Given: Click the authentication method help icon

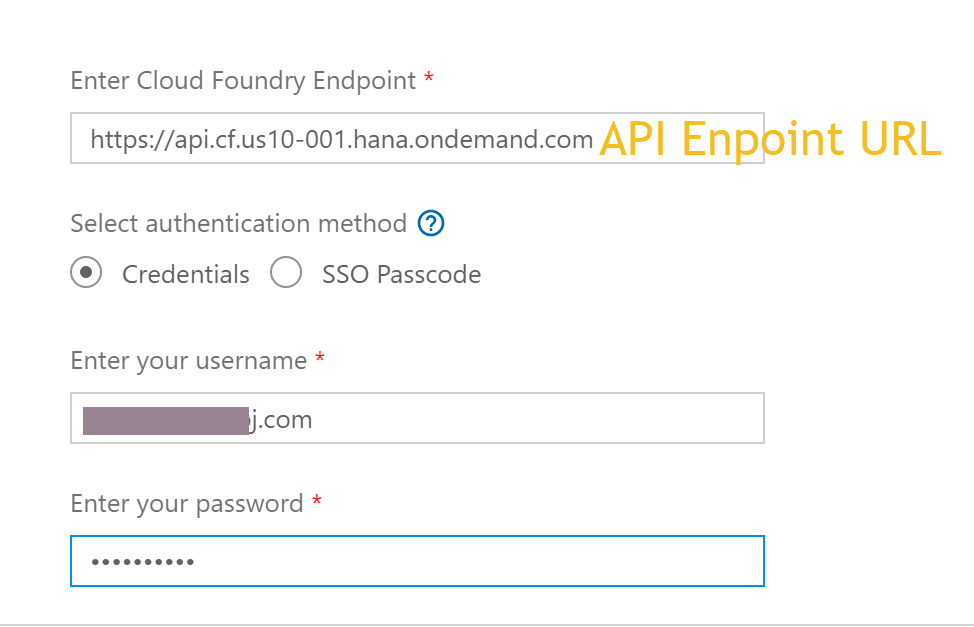Looking at the screenshot, I should (x=431, y=223).
